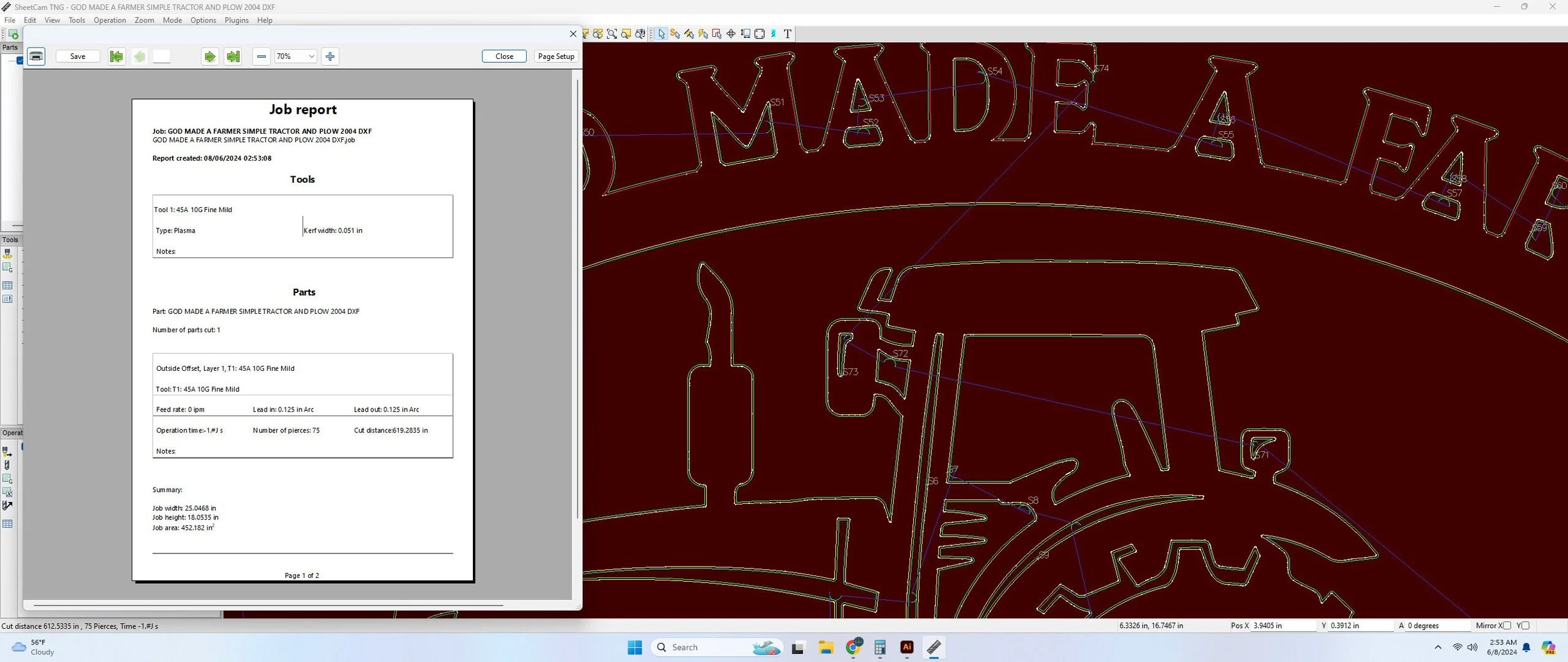Open the View menu
The width and height of the screenshot is (1568, 662).
52,20
